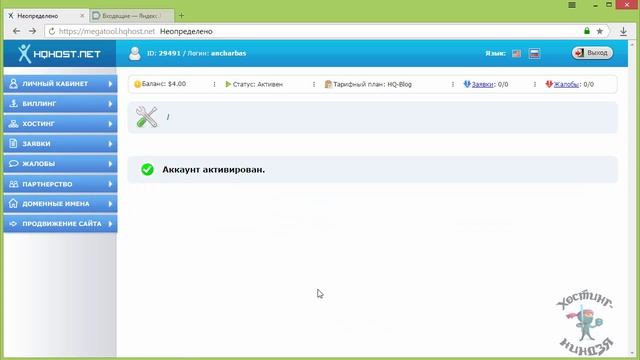Click the Заявки document sidebar icon
The height and width of the screenshot is (360, 640).
(x=13, y=144)
